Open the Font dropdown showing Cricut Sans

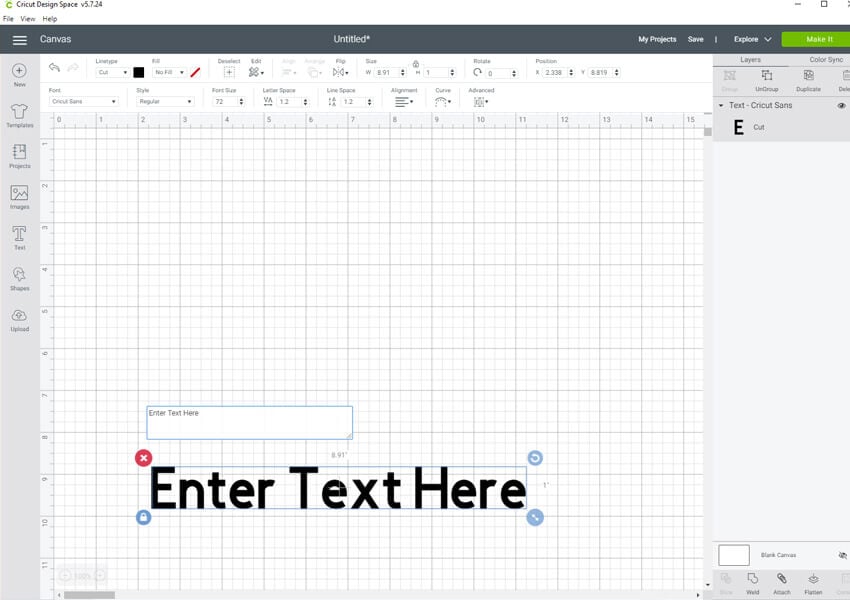[83, 101]
